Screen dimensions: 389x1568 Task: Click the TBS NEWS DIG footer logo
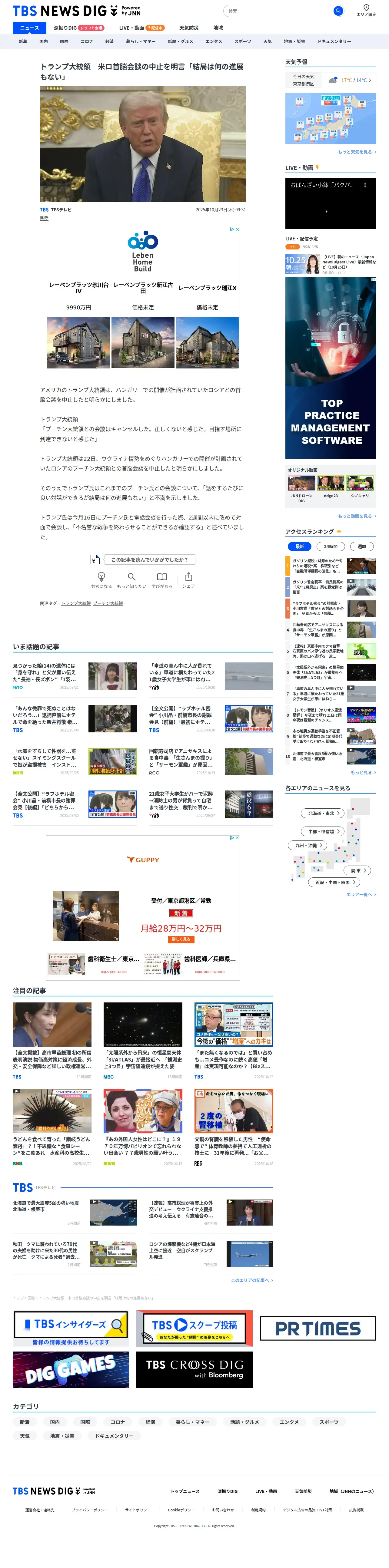54,1491
